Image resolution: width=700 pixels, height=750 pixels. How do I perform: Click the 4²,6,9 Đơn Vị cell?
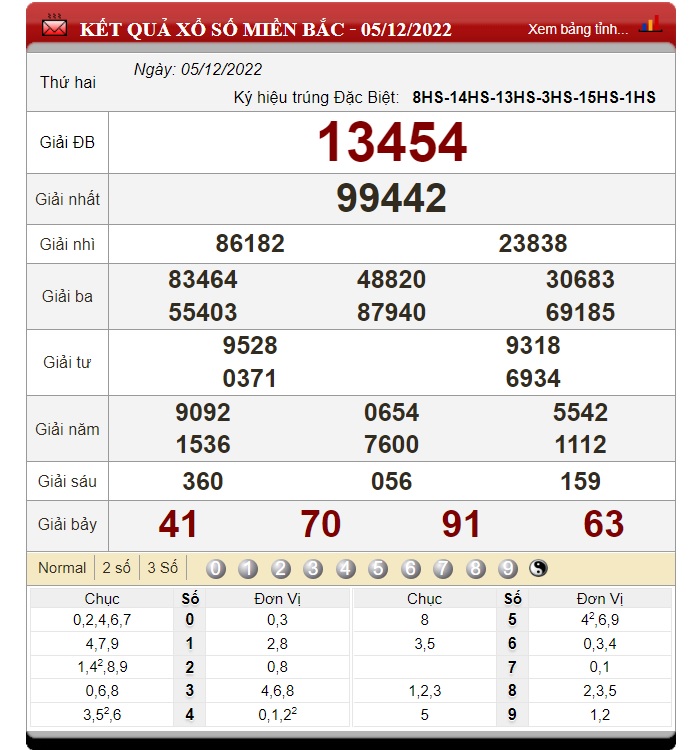click(x=600, y=620)
